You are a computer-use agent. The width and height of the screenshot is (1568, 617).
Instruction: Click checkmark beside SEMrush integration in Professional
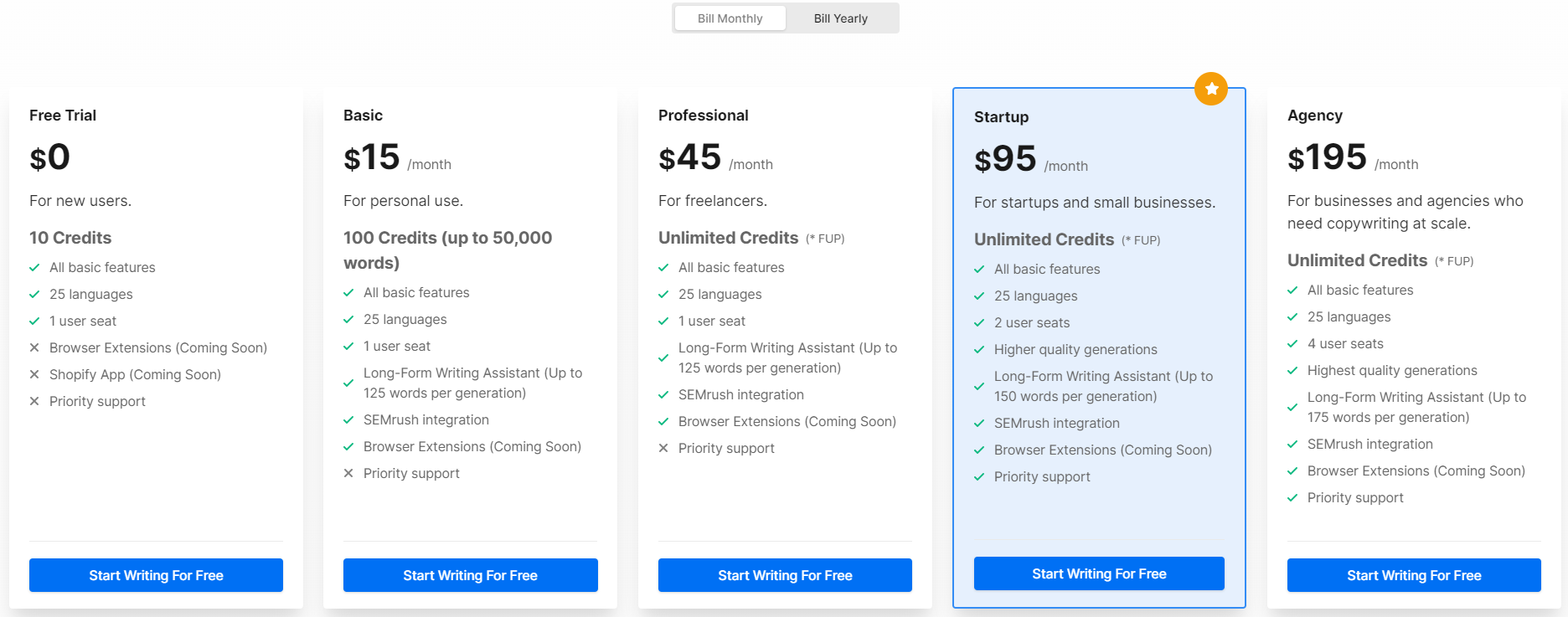point(663,394)
